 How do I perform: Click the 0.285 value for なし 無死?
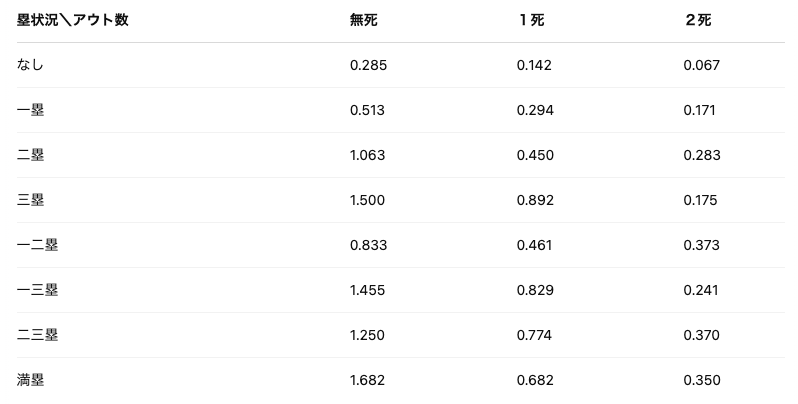pos(368,65)
